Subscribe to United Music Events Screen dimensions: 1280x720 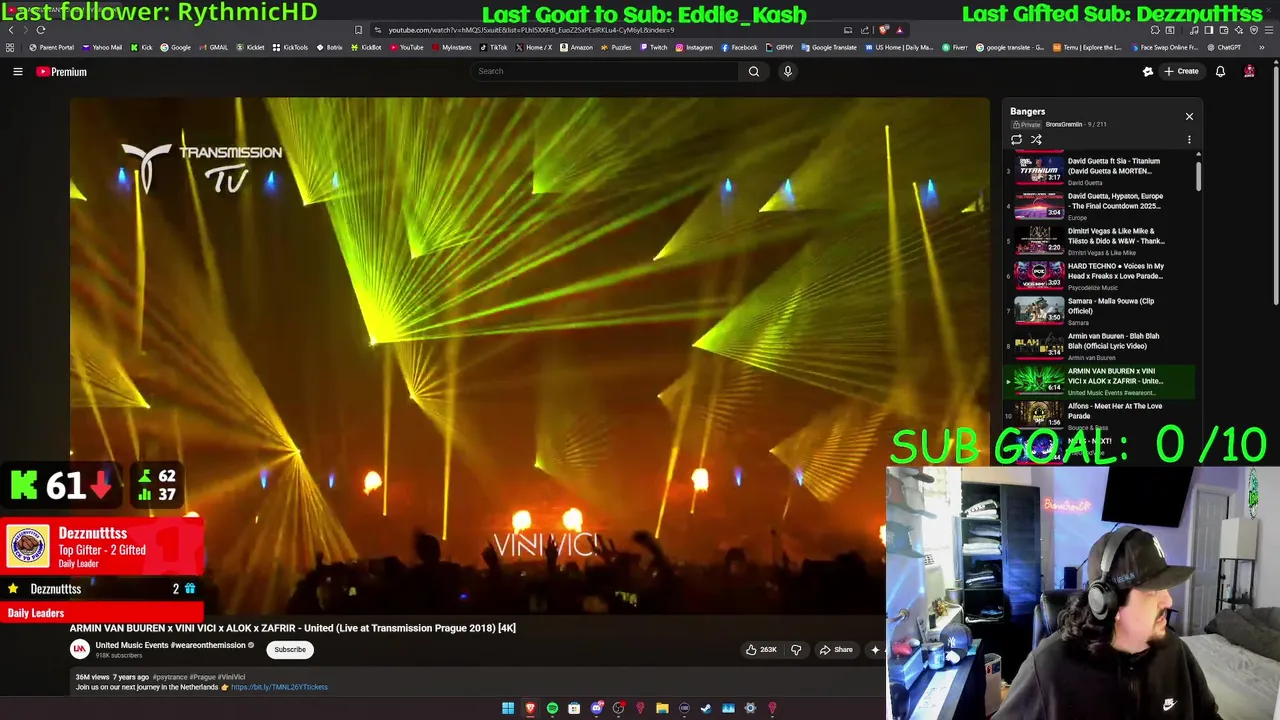[x=290, y=650]
